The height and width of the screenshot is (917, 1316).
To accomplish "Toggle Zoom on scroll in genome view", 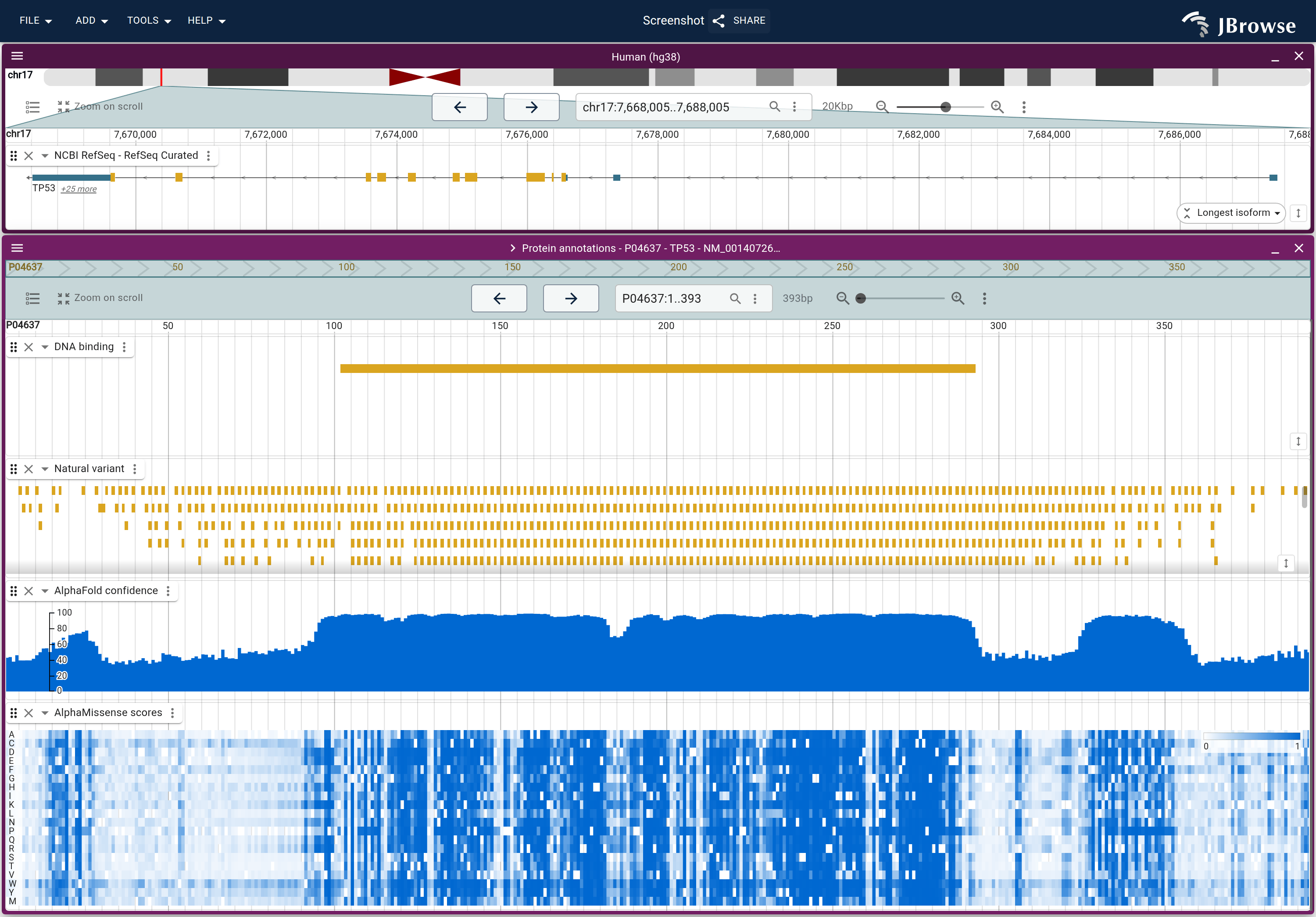I will (x=100, y=107).
